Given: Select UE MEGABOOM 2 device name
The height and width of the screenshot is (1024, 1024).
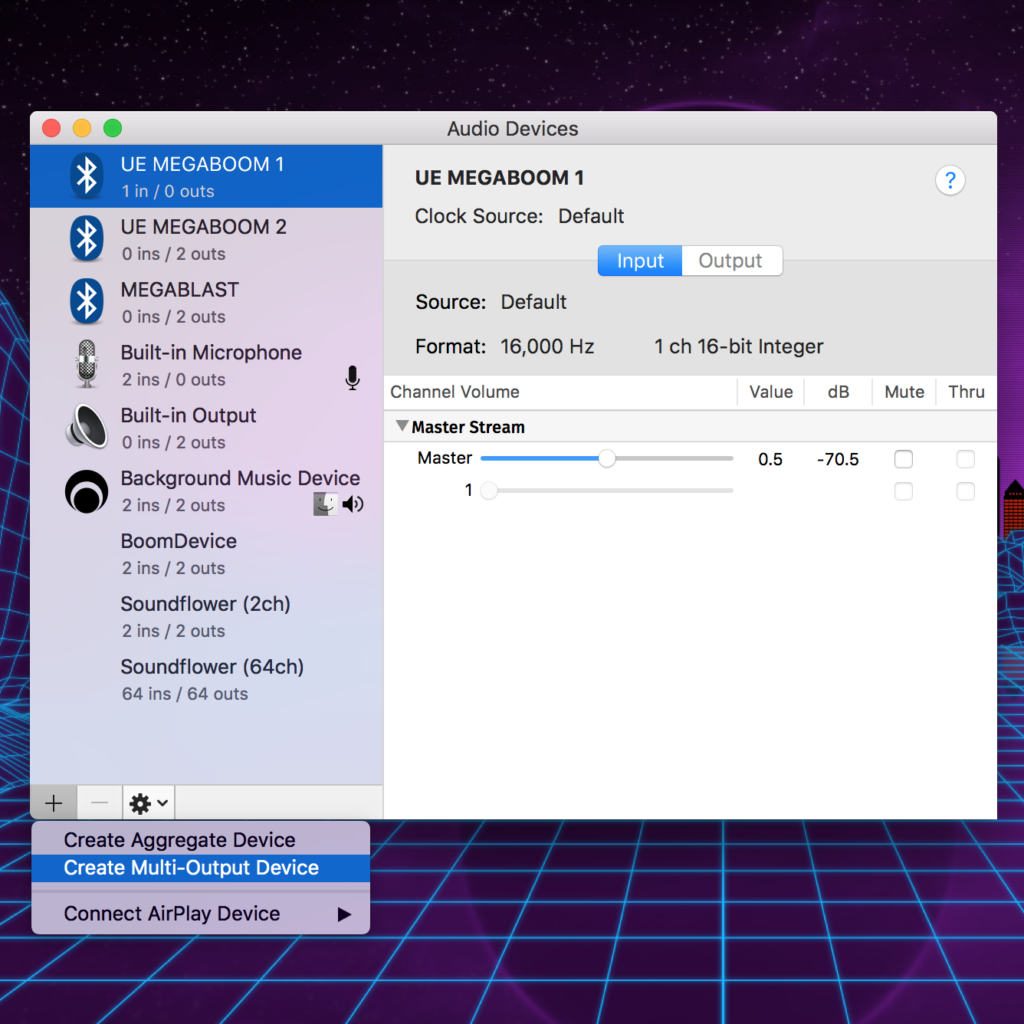Looking at the screenshot, I should pyautogui.click(x=204, y=227).
